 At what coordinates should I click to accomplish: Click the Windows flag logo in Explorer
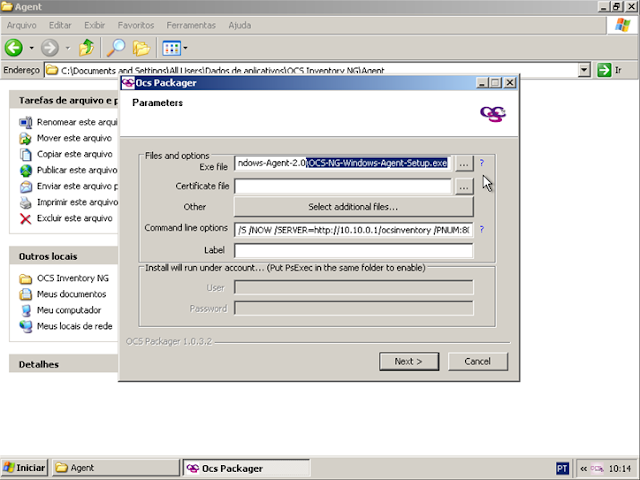(x=623, y=25)
